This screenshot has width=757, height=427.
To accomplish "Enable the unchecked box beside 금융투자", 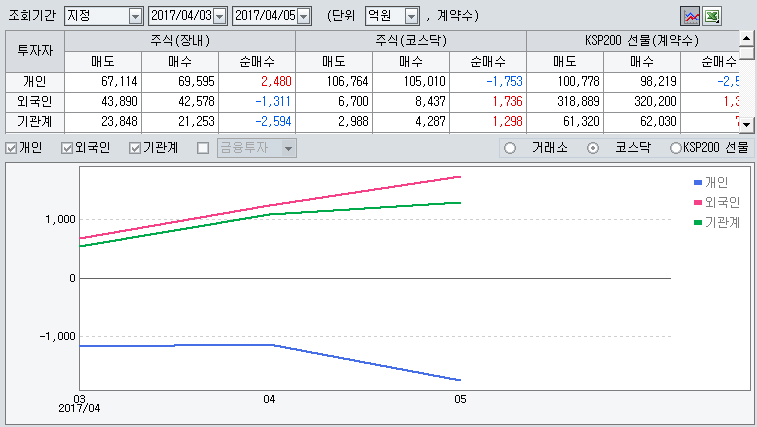I will 203,148.
